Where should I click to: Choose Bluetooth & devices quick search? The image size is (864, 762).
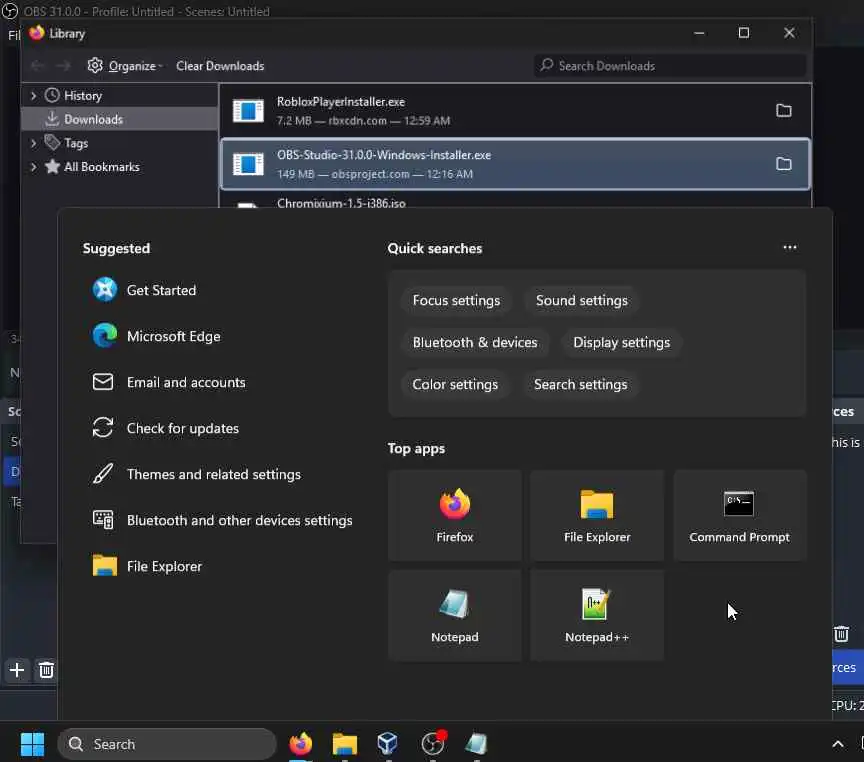(475, 342)
